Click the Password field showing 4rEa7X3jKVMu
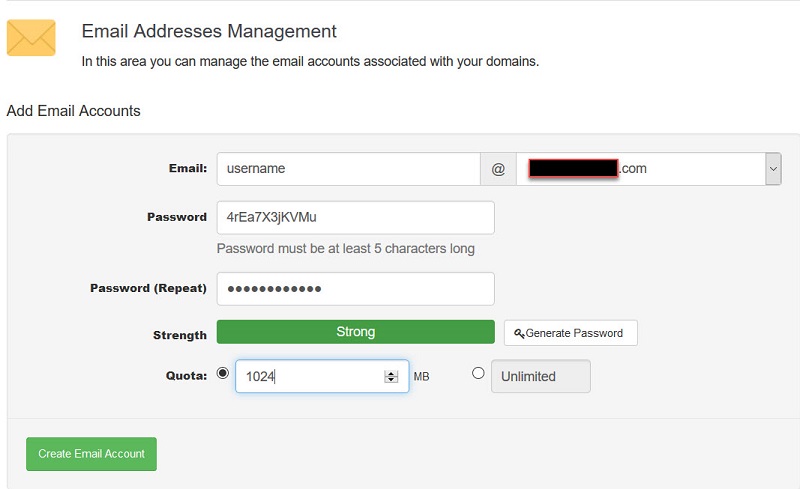Image resolution: width=800 pixels, height=489 pixels. 355,217
